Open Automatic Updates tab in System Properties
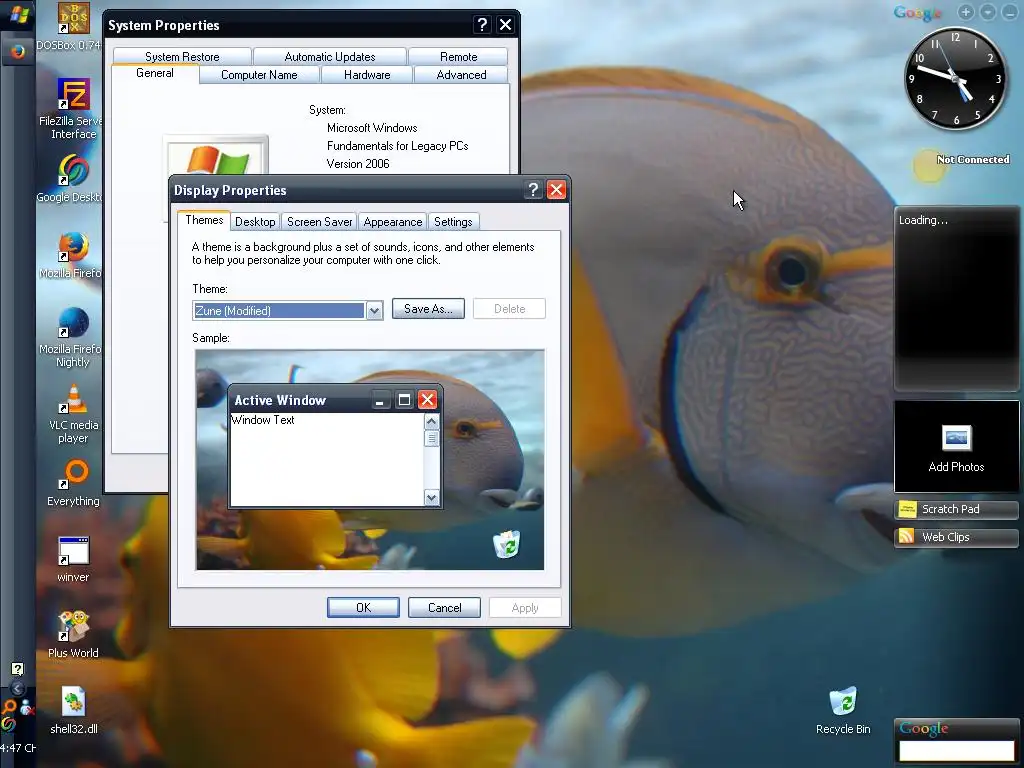Screen dimensions: 1024x768 coord(330,57)
